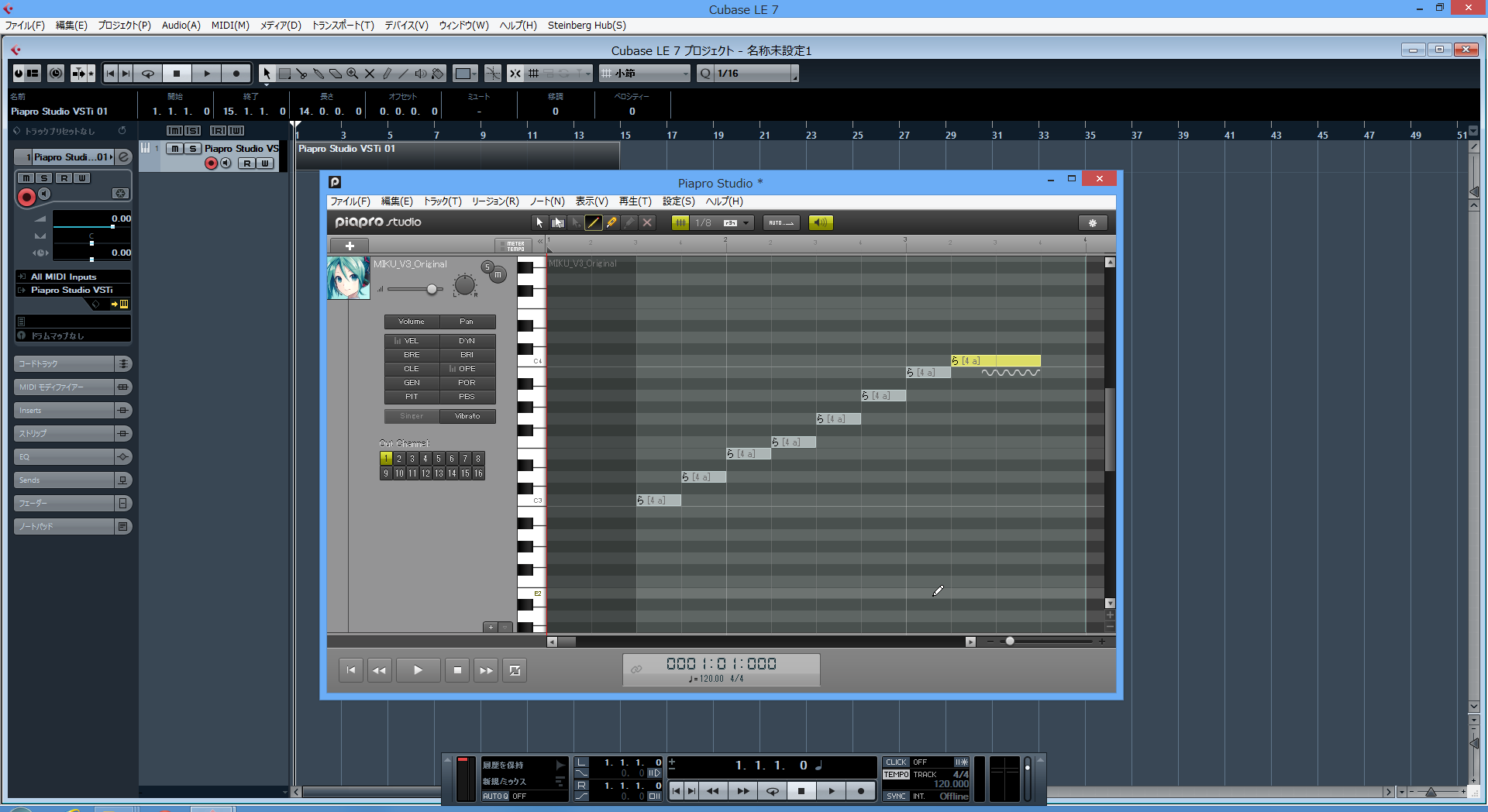1488x812 pixels.
Task: Toggle Piapro snap grid yellow button
Action: (680, 223)
